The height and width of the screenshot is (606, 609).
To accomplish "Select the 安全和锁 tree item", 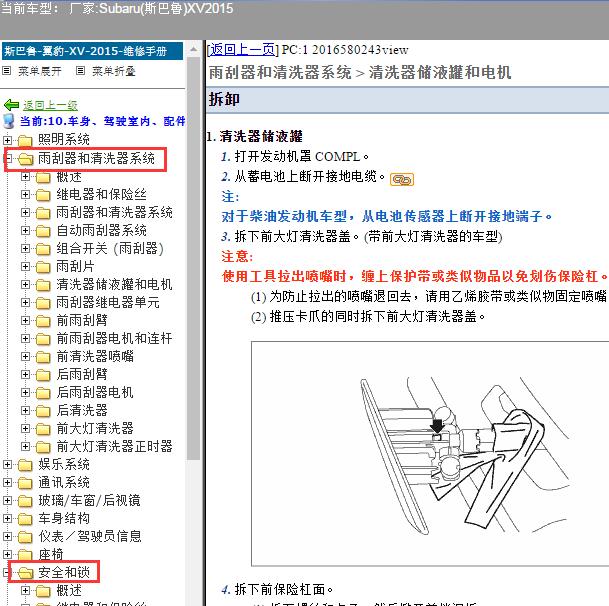I will pyautogui.click(x=64, y=573).
